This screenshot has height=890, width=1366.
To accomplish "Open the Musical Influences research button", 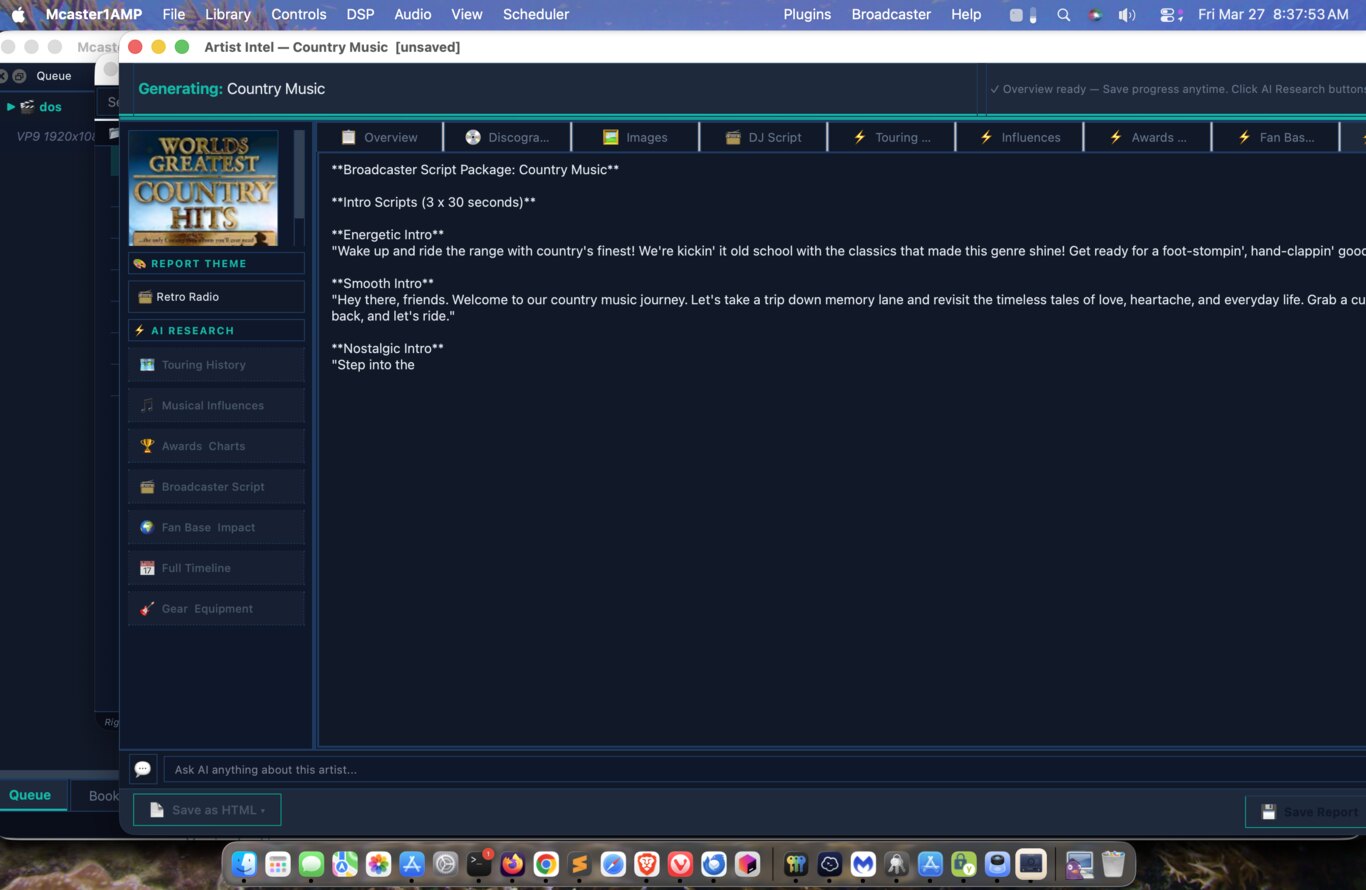I will (x=216, y=405).
